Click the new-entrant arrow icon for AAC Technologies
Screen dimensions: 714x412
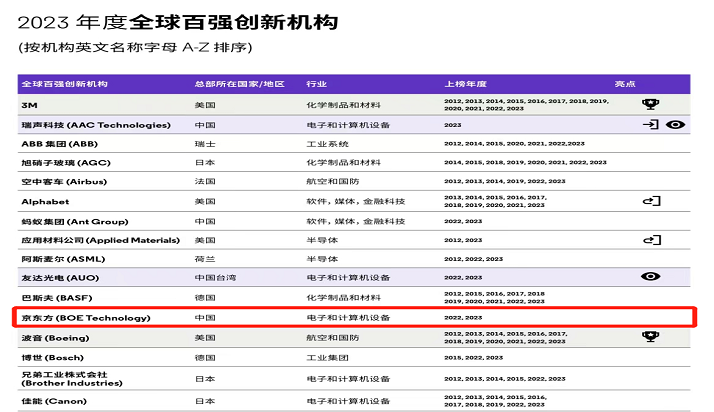tap(650, 125)
